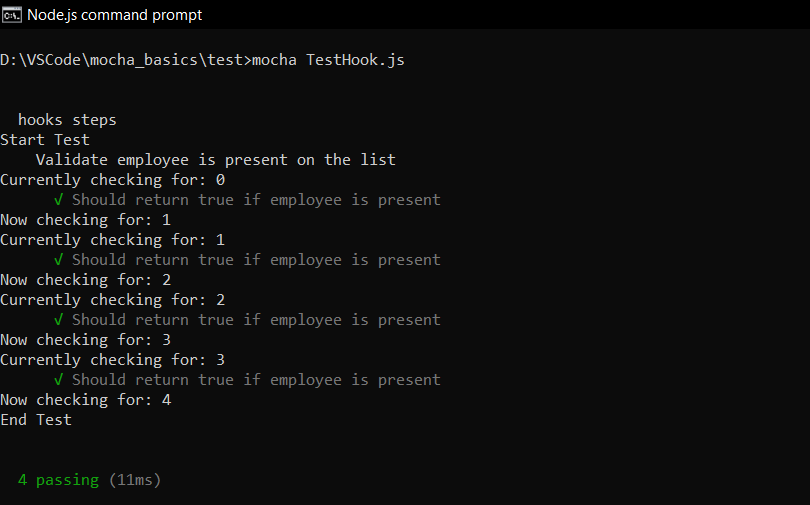Click the first green checkmark in test output
The image size is (810, 505).
coord(60,200)
